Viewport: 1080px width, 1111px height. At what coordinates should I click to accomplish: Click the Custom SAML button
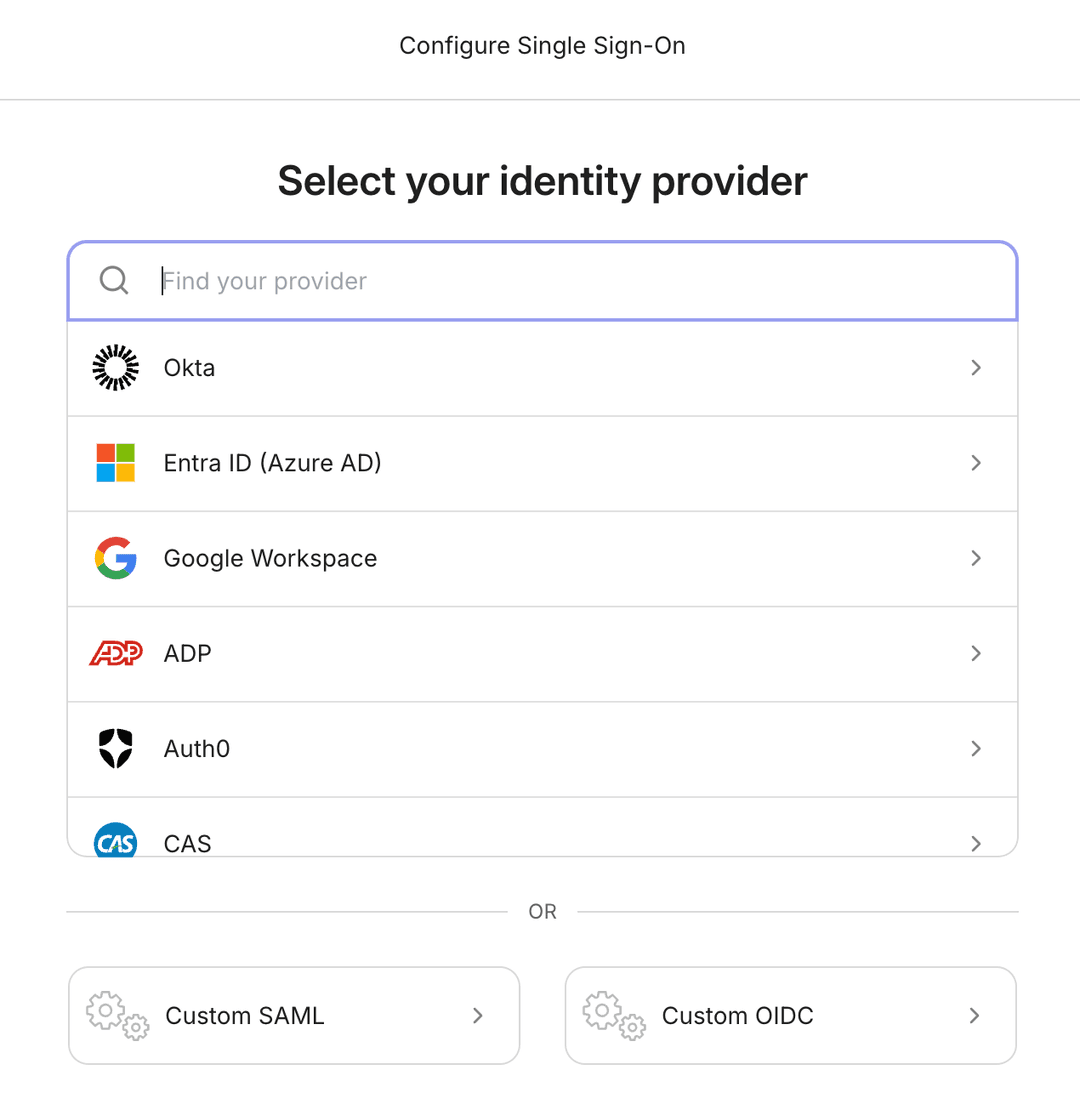pos(293,1015)
